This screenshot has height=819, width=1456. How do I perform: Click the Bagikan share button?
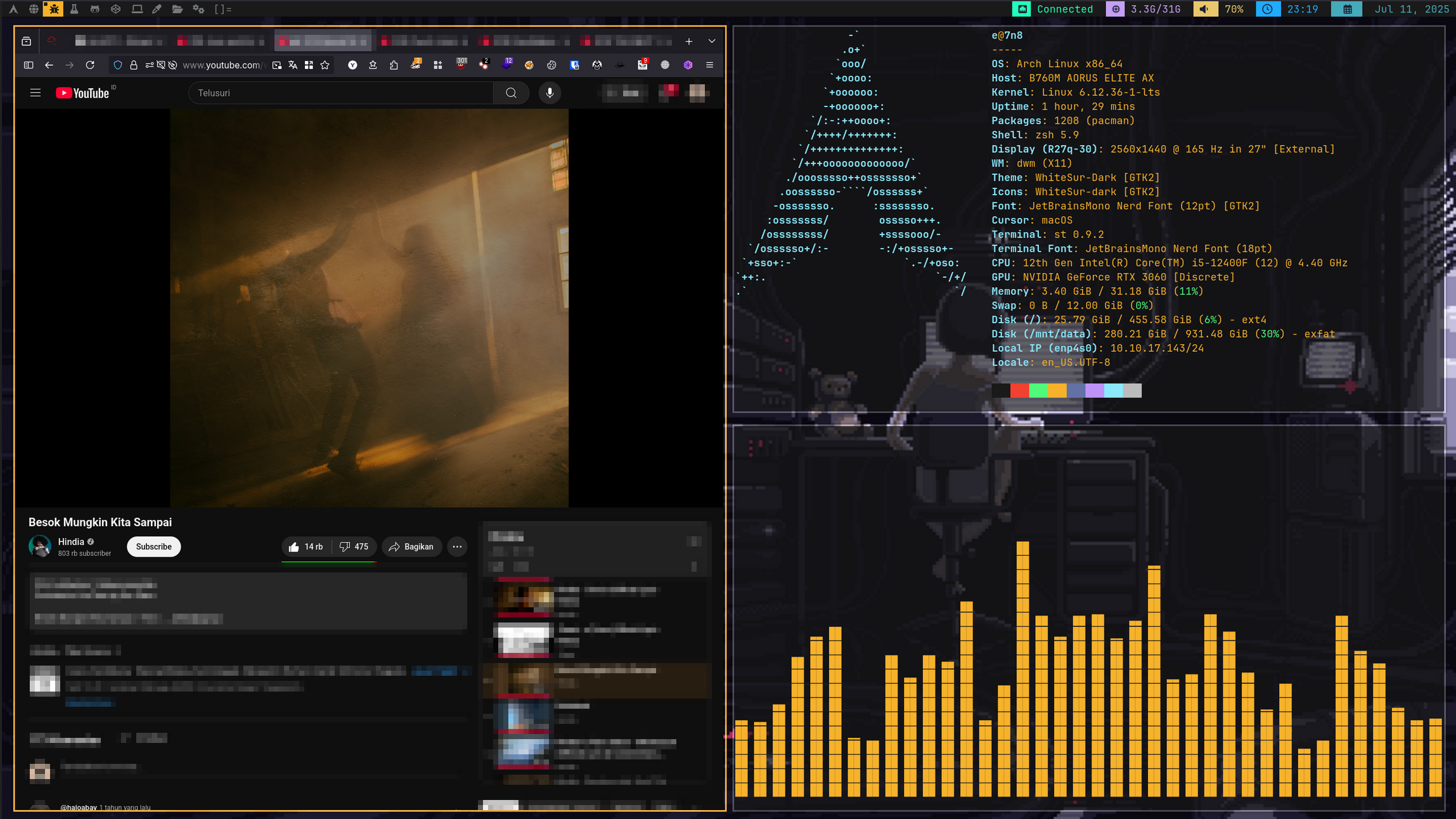(411, 546)
